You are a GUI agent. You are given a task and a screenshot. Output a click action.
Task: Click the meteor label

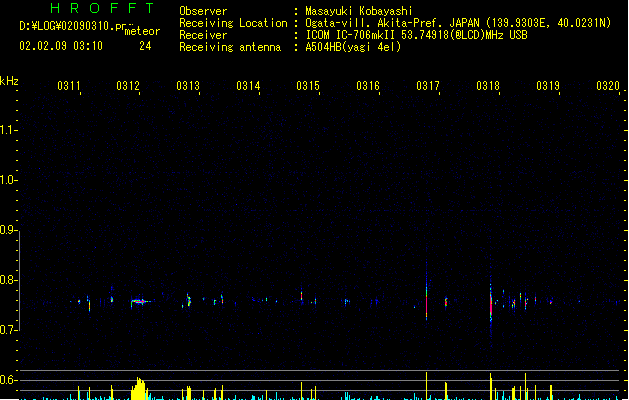pyautogui.click(x=142, y=31)
